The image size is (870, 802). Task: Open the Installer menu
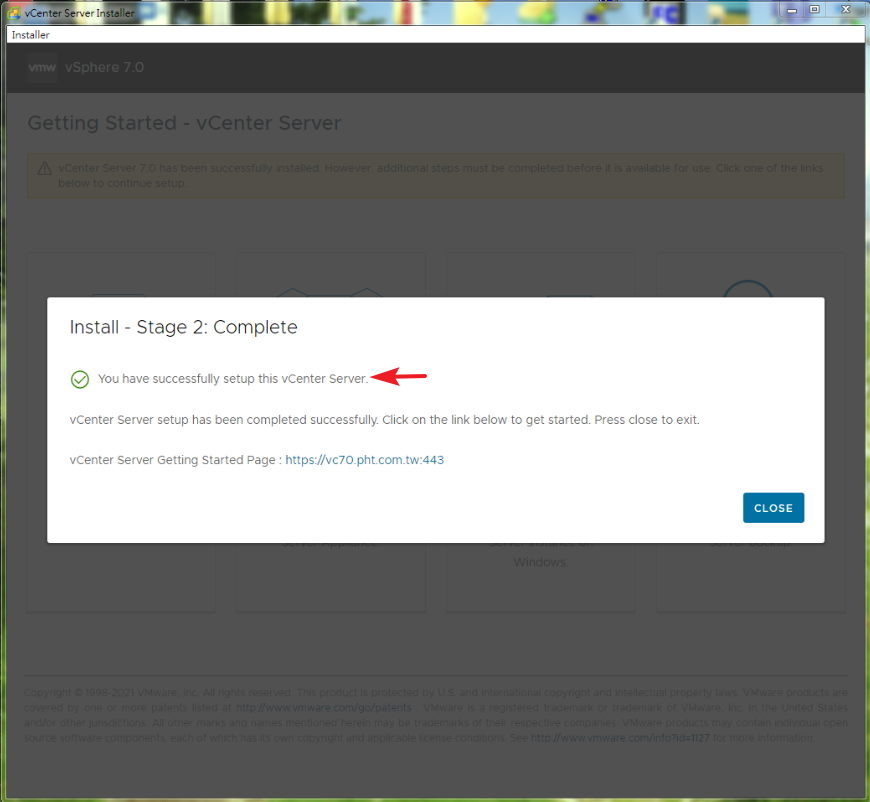click(31, 34)
